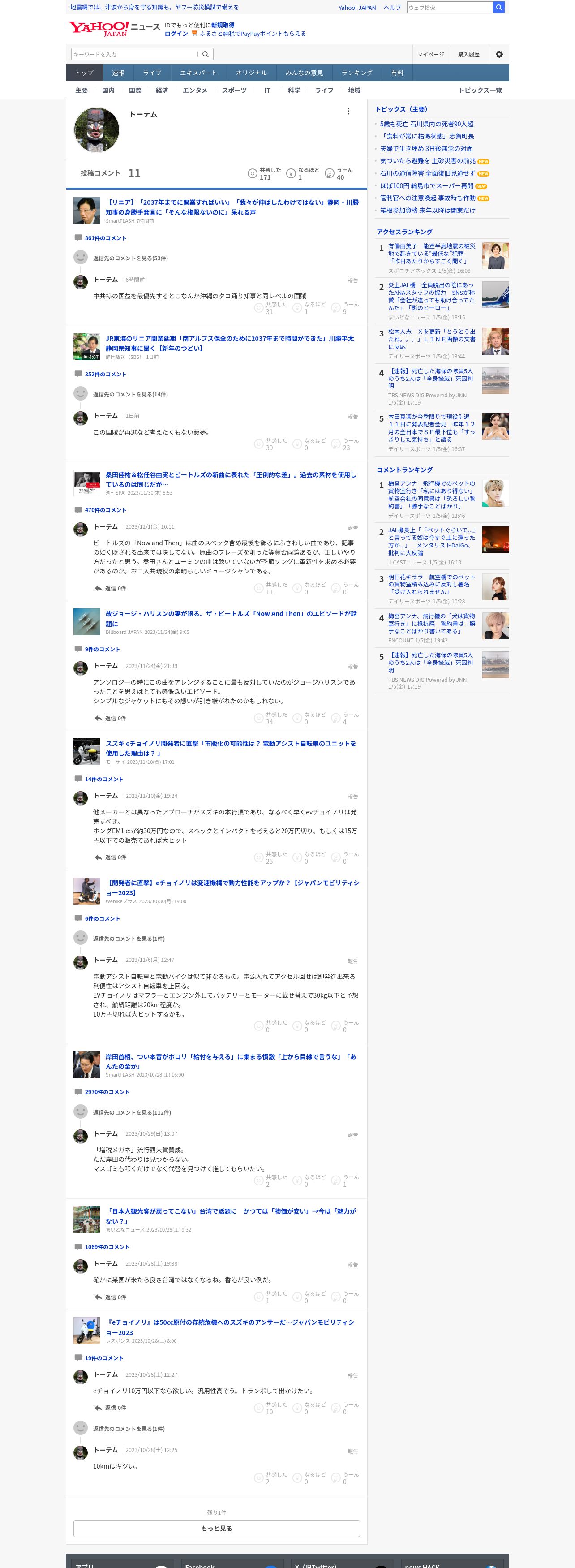Open the three-dot menu beside トーテム profile

point(348,112)
